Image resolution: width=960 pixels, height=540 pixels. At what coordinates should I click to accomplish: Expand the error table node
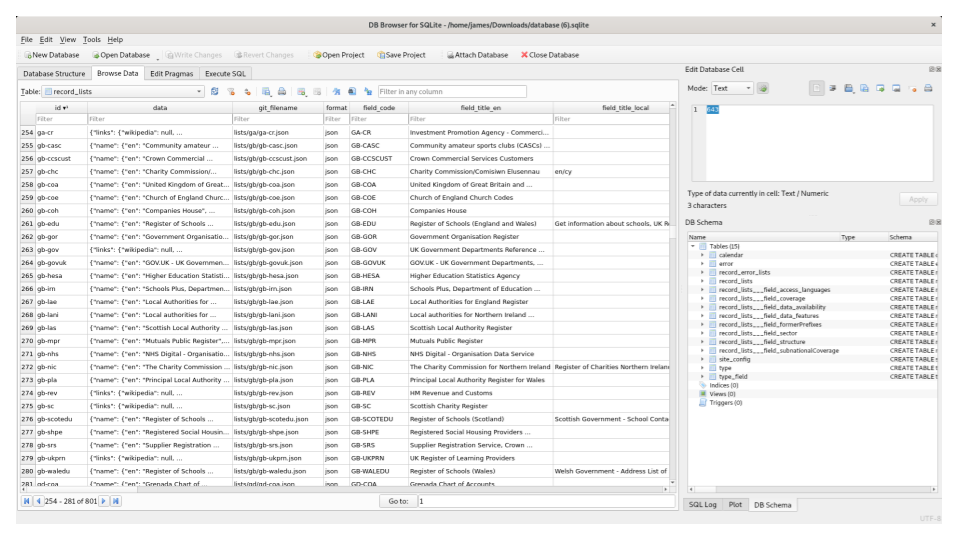(702, 263)
